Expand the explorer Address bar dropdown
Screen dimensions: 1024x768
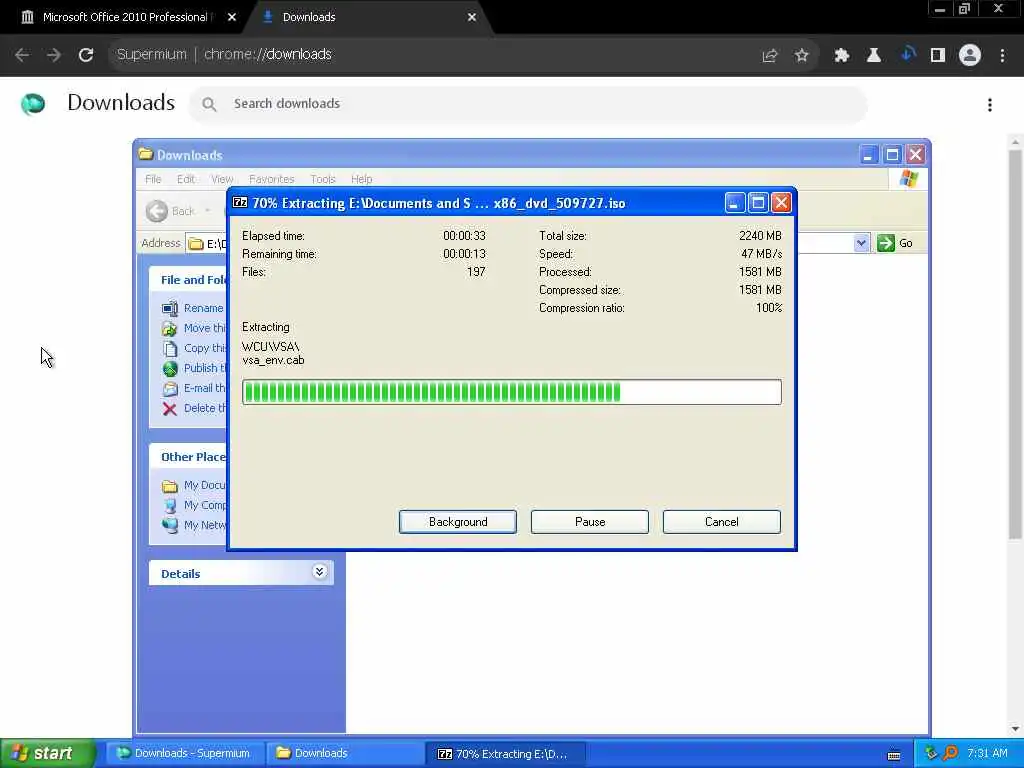click(861, 244)
